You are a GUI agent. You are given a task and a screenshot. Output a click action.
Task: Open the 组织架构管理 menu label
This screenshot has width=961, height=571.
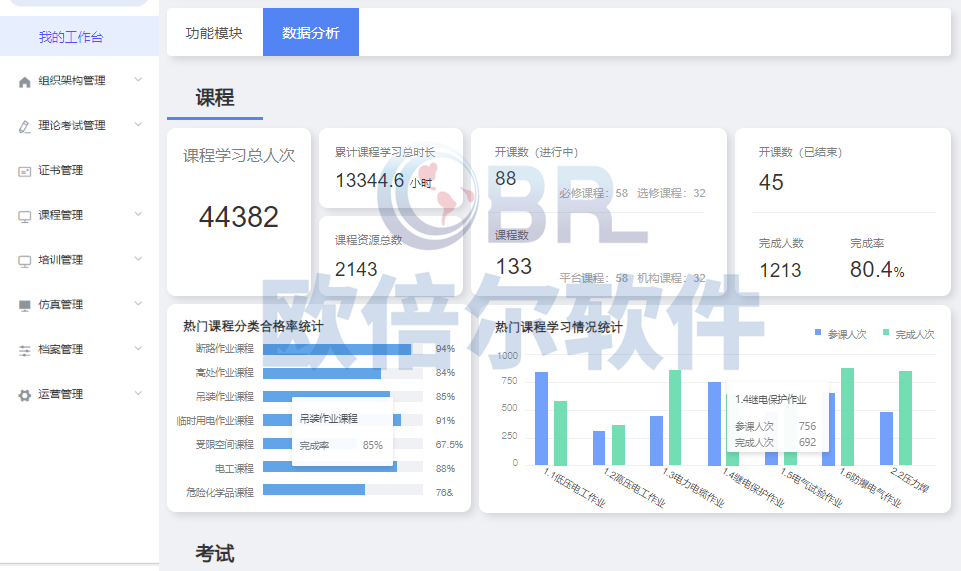[72, 80]
